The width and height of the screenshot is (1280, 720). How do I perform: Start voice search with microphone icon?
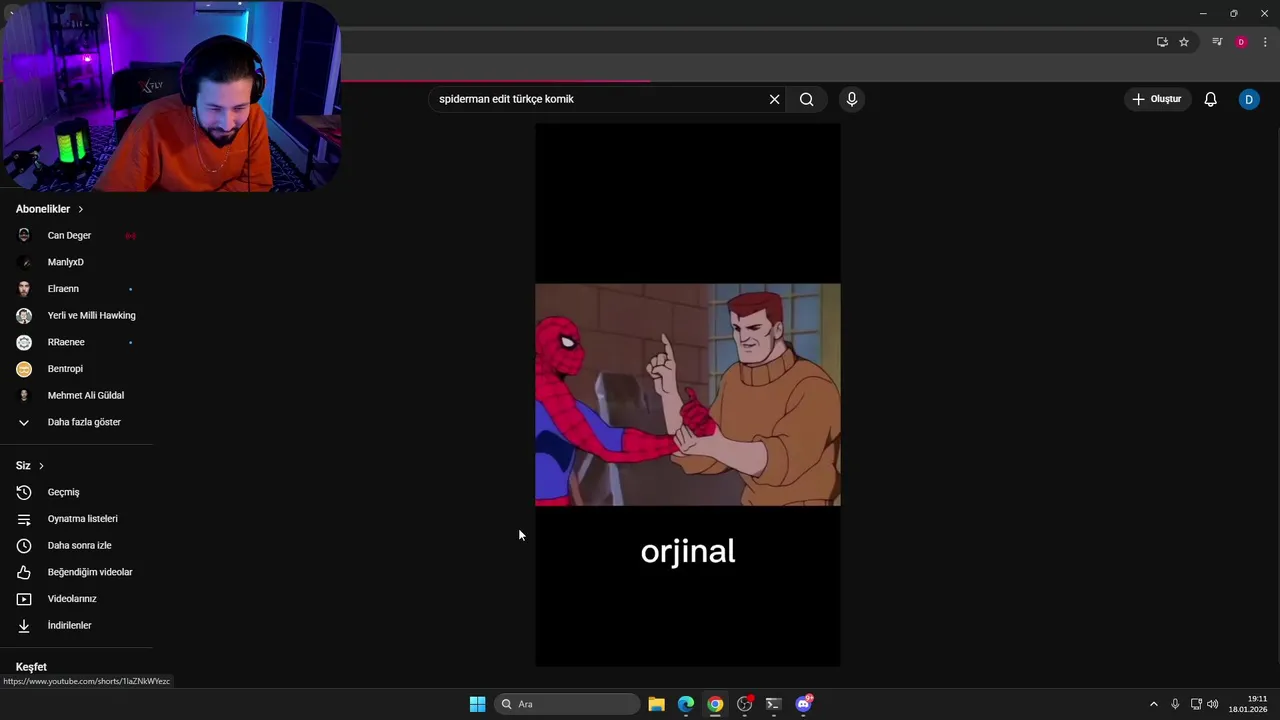coord(852,99)
